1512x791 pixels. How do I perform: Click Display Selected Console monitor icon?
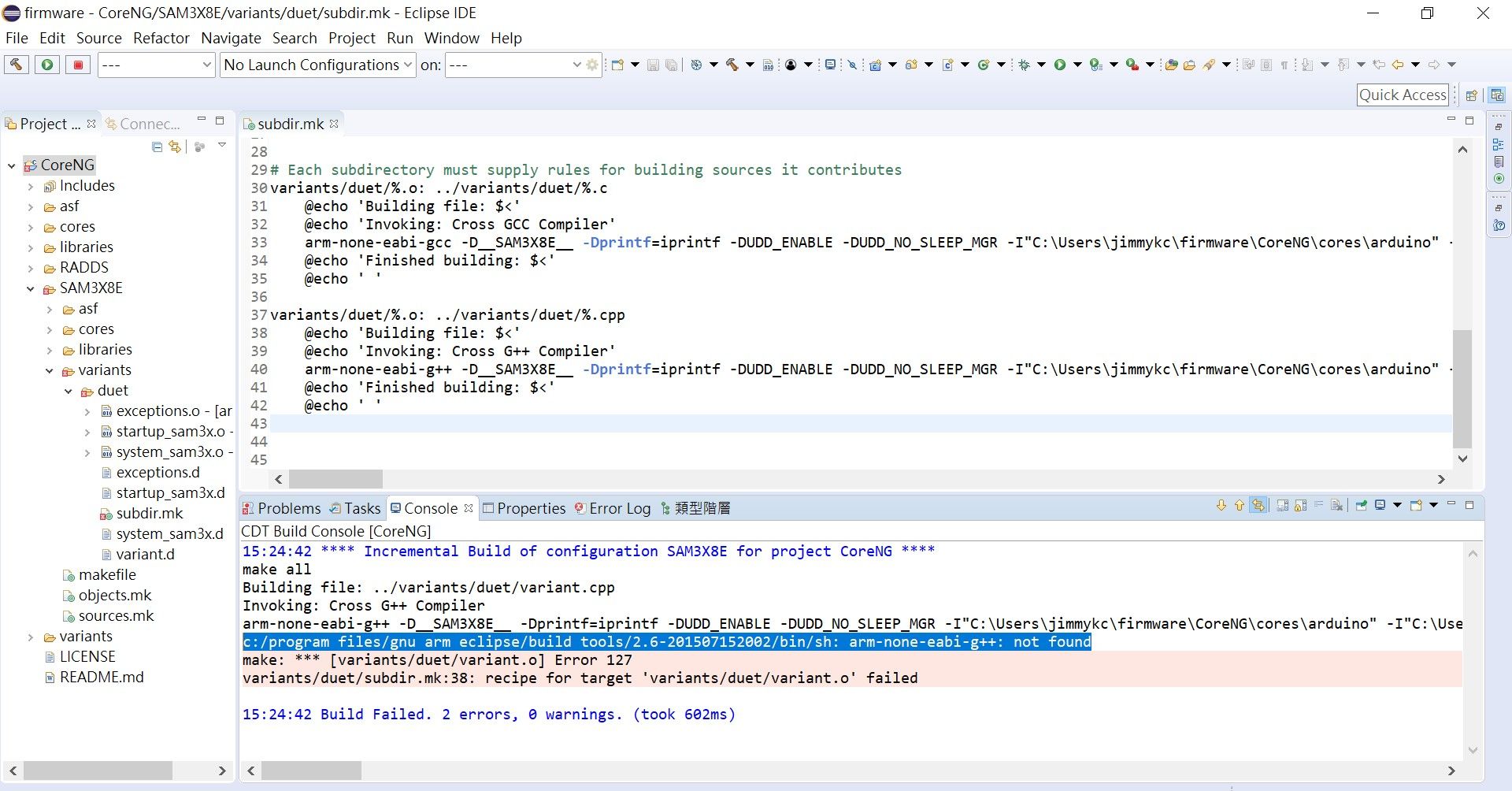tap(1380, 506)
